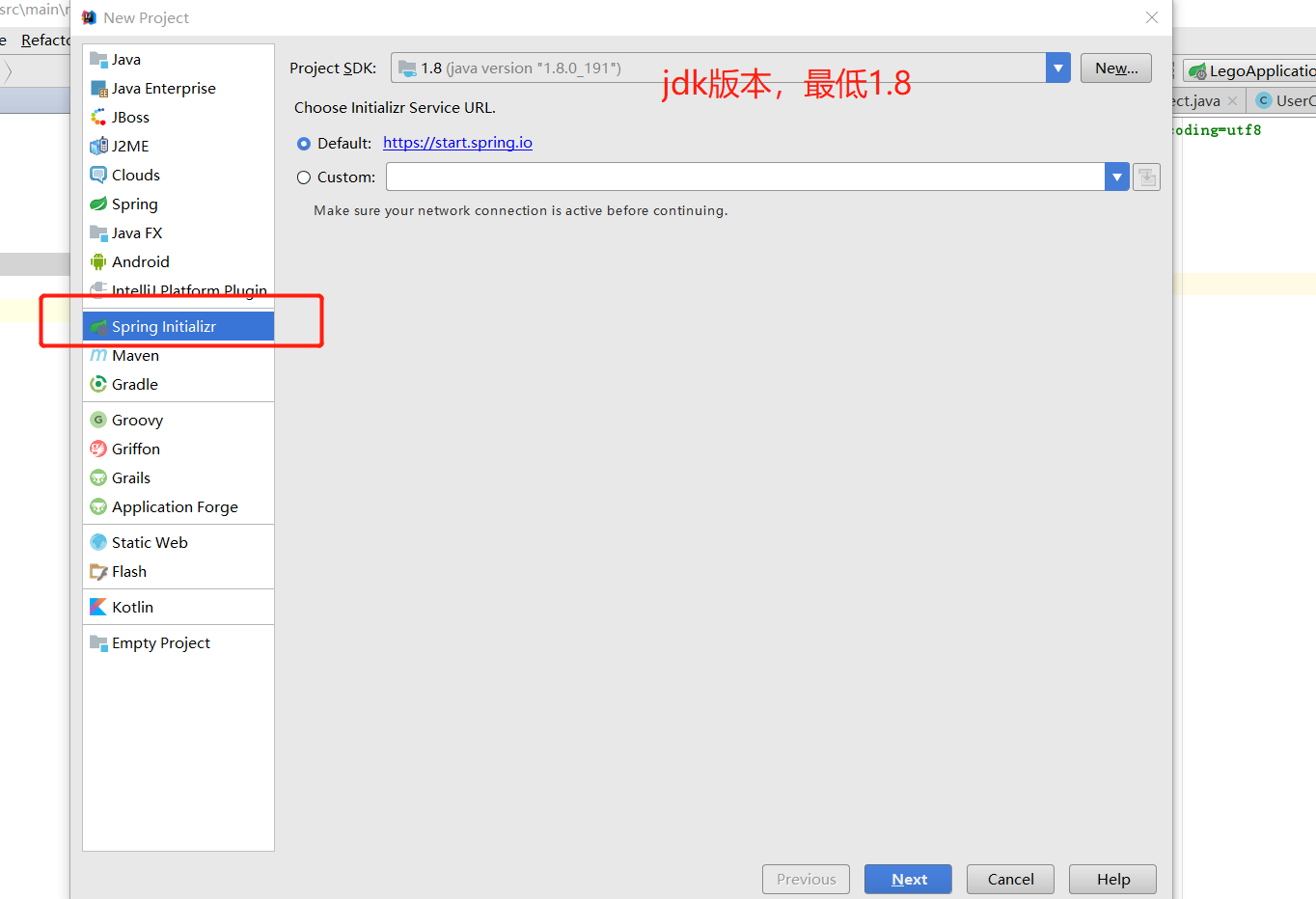Screen dimensions: 1316x899
Task: Select Groovy in the project list
Action: pos(137,421)
